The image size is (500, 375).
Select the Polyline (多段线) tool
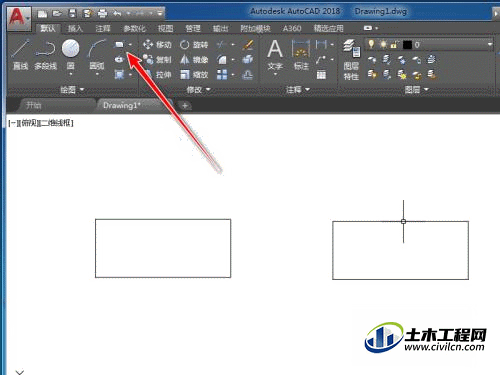tap(45, 54)
